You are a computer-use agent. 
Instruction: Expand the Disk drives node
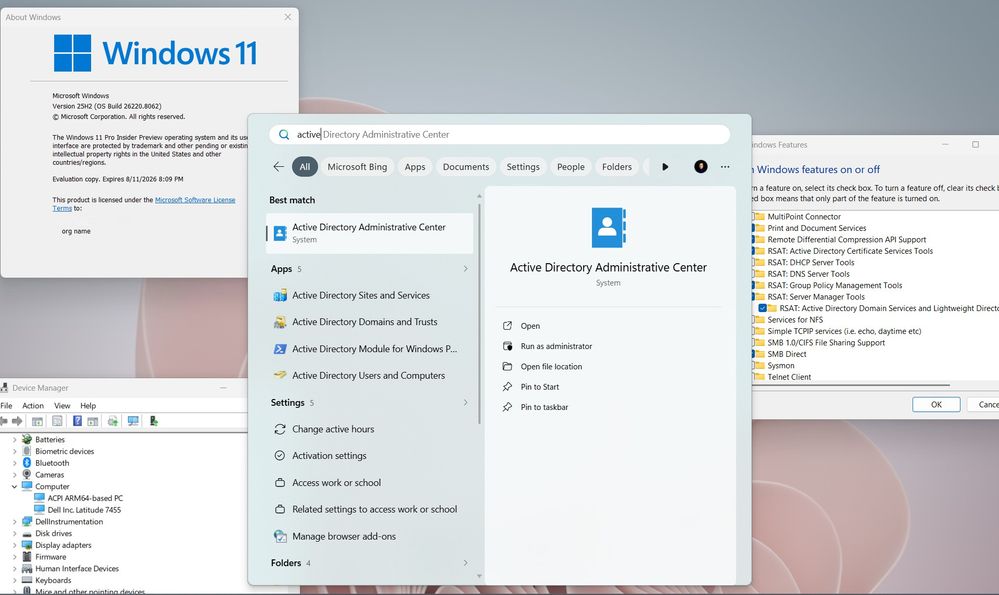(15, 533)
